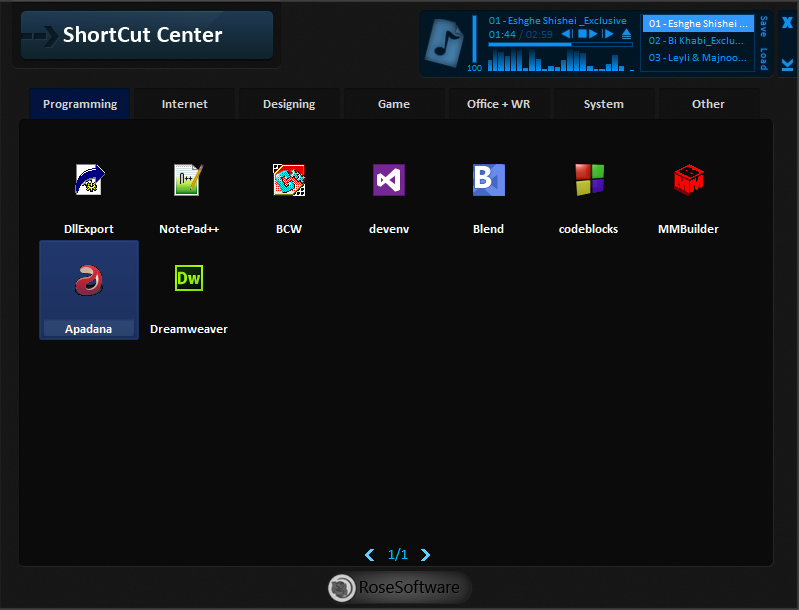The height and width of the screenshot is (610, 799).
Task: Seek within the track progress bar
Action: [x=561, y=45]
